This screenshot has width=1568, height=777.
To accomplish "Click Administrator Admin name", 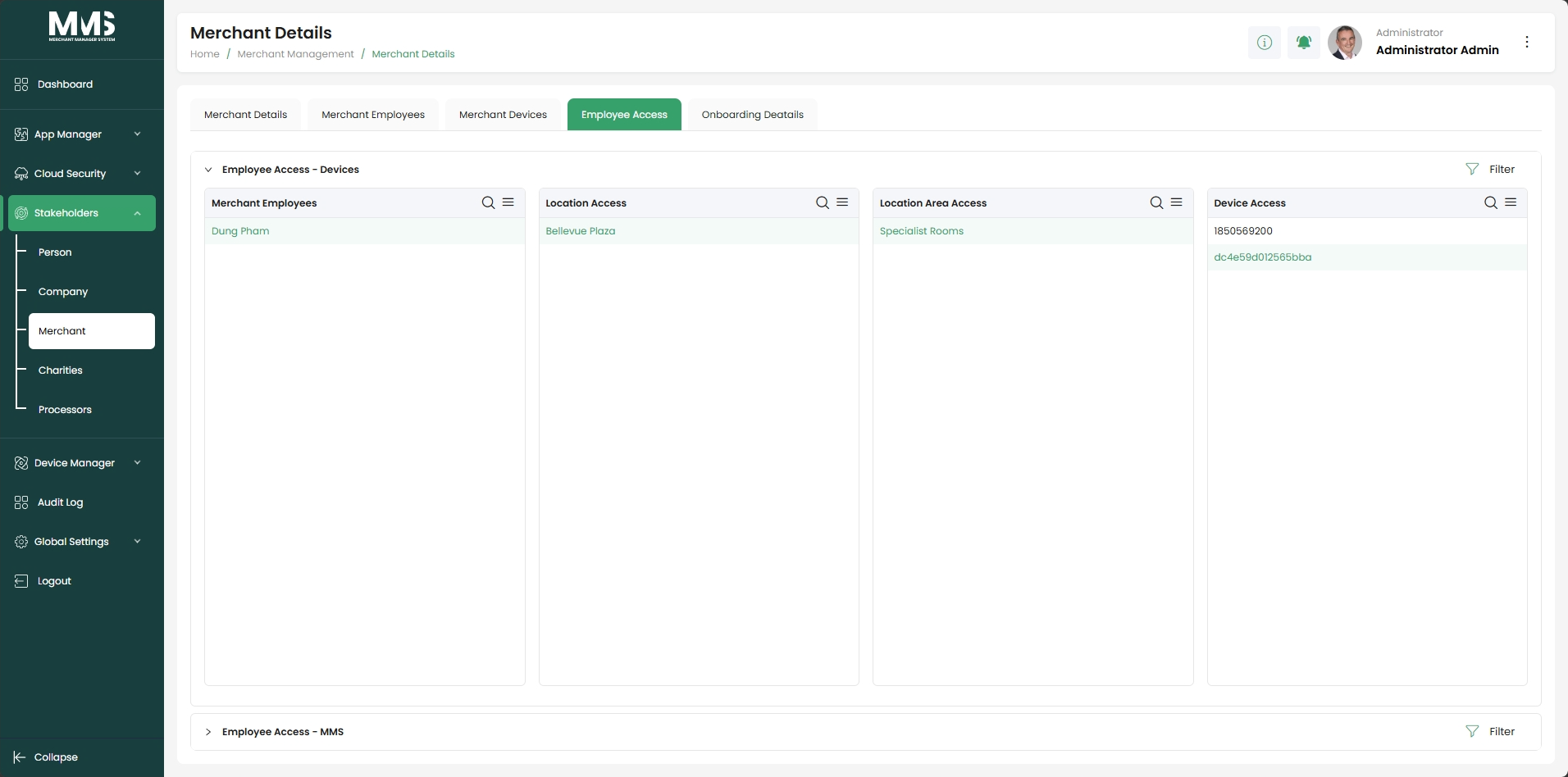I will tap(1438, 50).
